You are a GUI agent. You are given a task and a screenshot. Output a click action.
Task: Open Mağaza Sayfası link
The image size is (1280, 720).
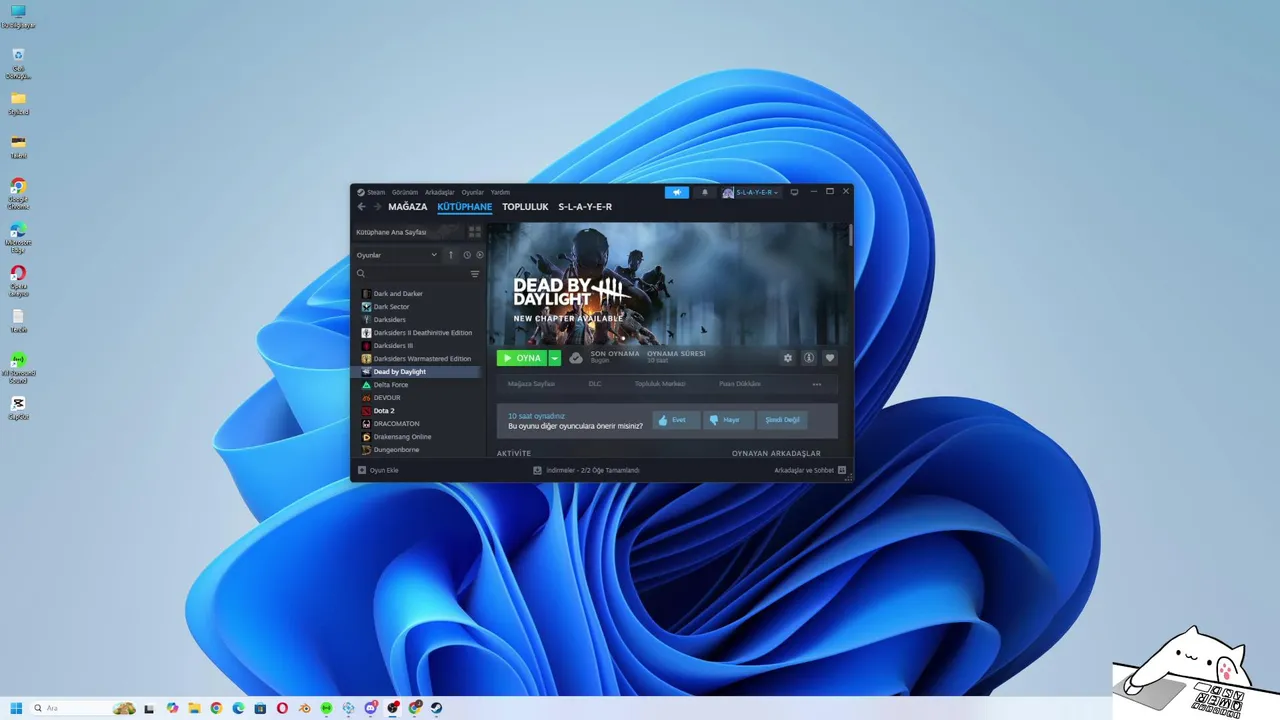531,384
